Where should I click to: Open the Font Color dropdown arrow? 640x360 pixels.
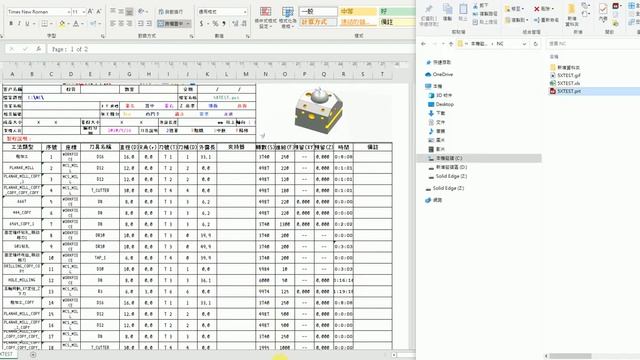point(82,24)
